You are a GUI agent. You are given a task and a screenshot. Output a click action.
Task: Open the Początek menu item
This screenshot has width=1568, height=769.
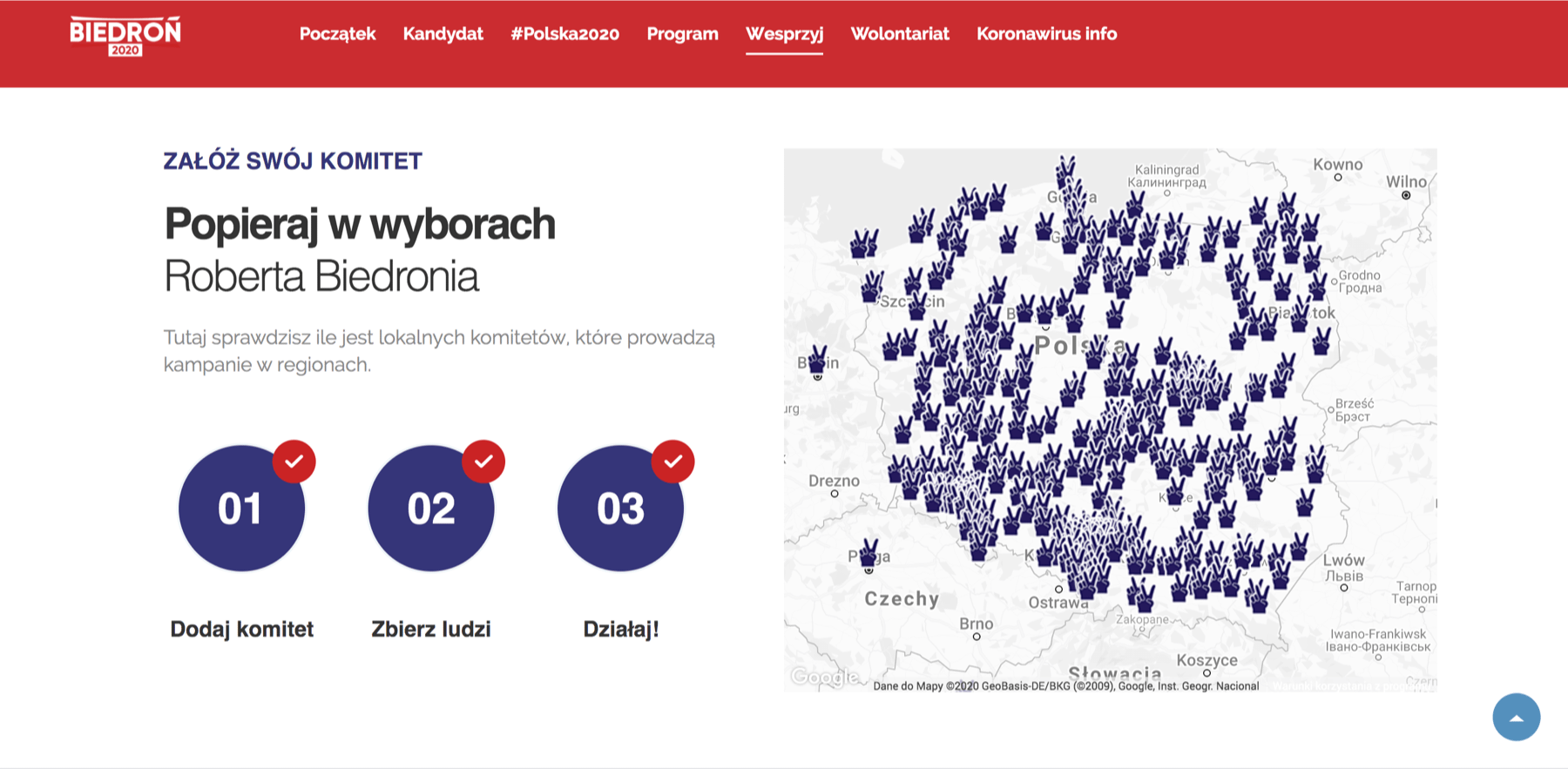point(337,34)
